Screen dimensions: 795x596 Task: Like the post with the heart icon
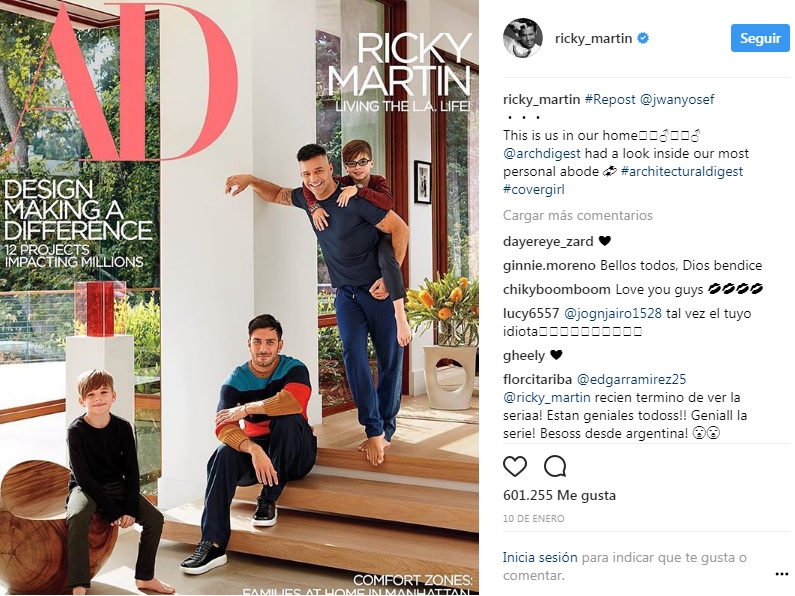515,466
